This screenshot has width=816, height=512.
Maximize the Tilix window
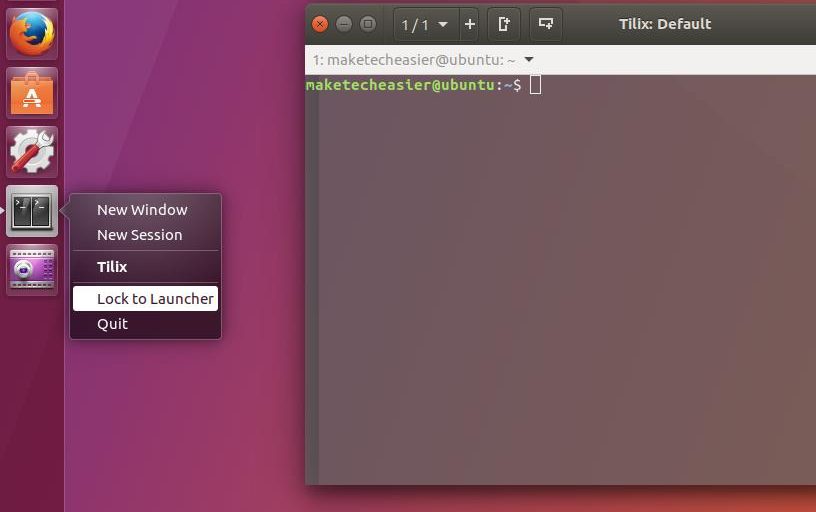click(368, 24)
